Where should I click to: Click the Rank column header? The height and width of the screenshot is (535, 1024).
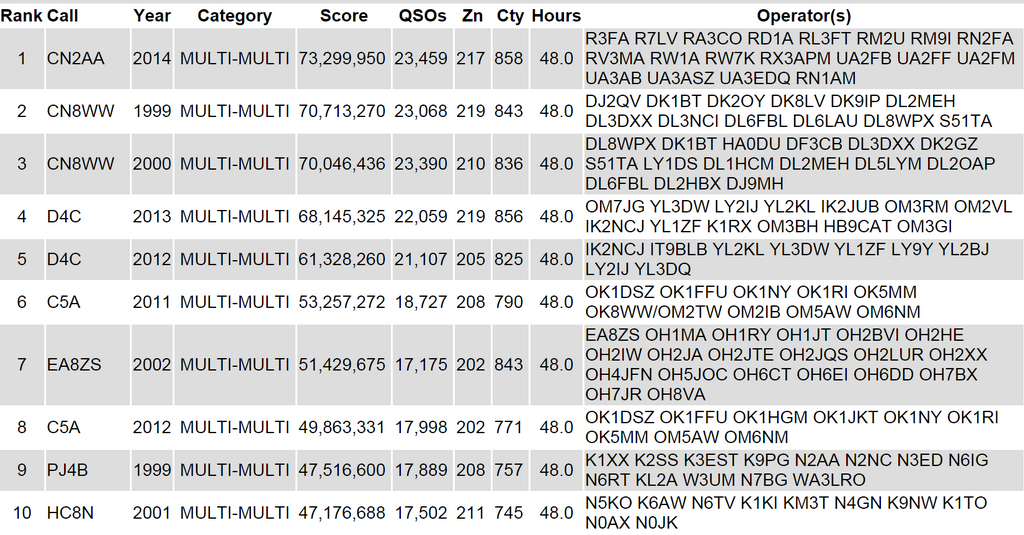pyautogui.click(x=21, y=16)
